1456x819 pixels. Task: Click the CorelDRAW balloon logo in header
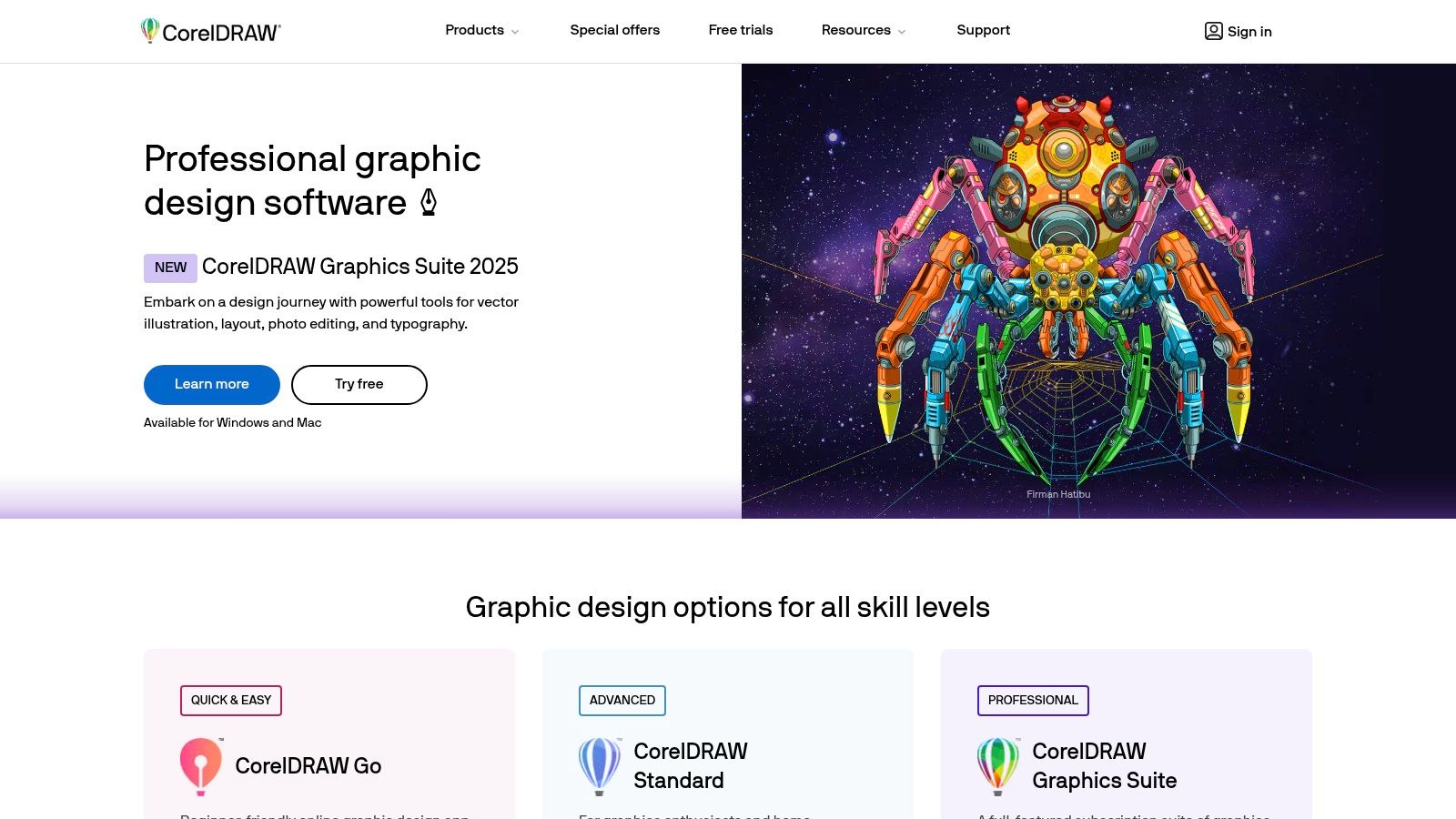pos(150,31)
